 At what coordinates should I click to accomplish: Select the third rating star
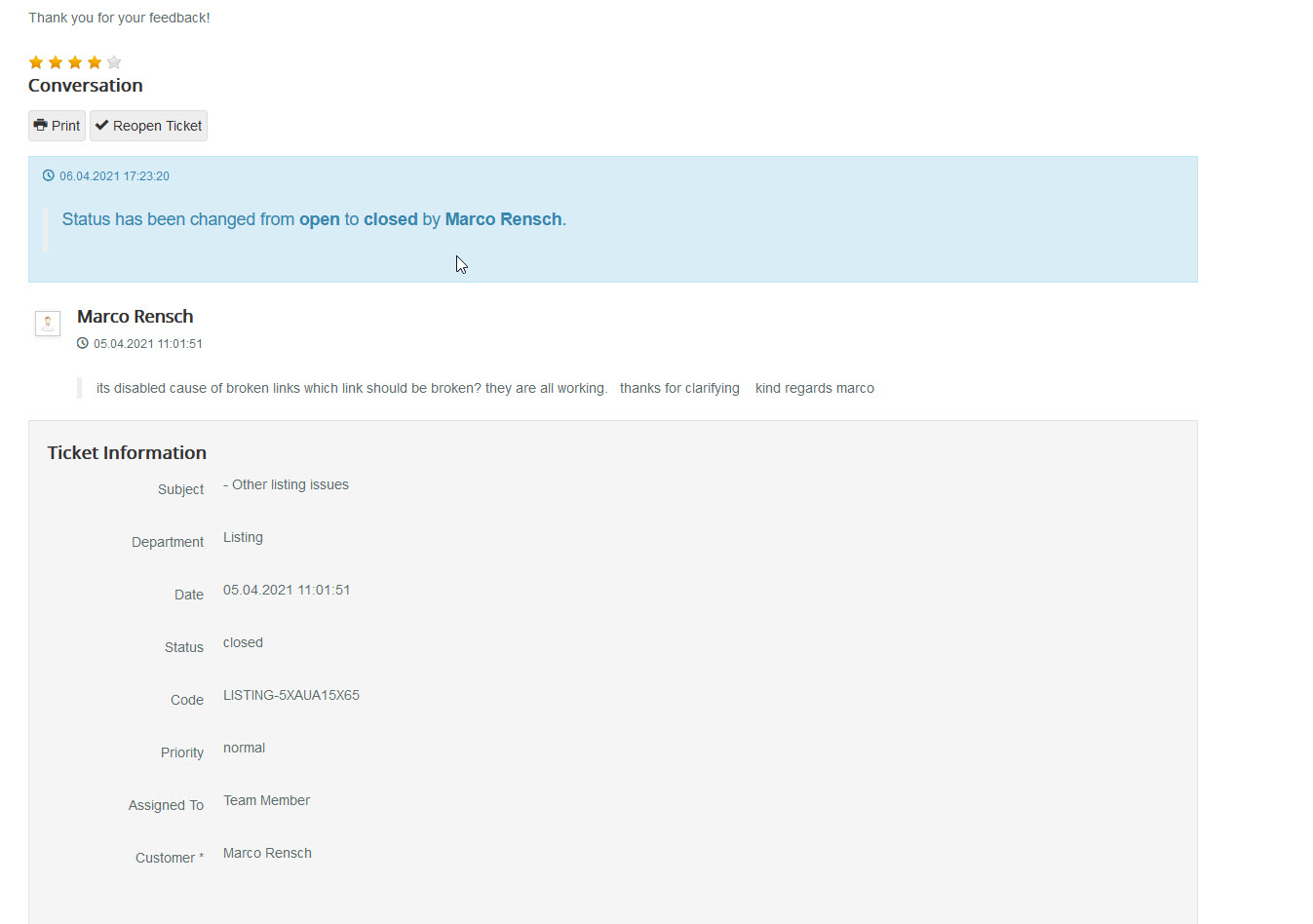(74, 61)
